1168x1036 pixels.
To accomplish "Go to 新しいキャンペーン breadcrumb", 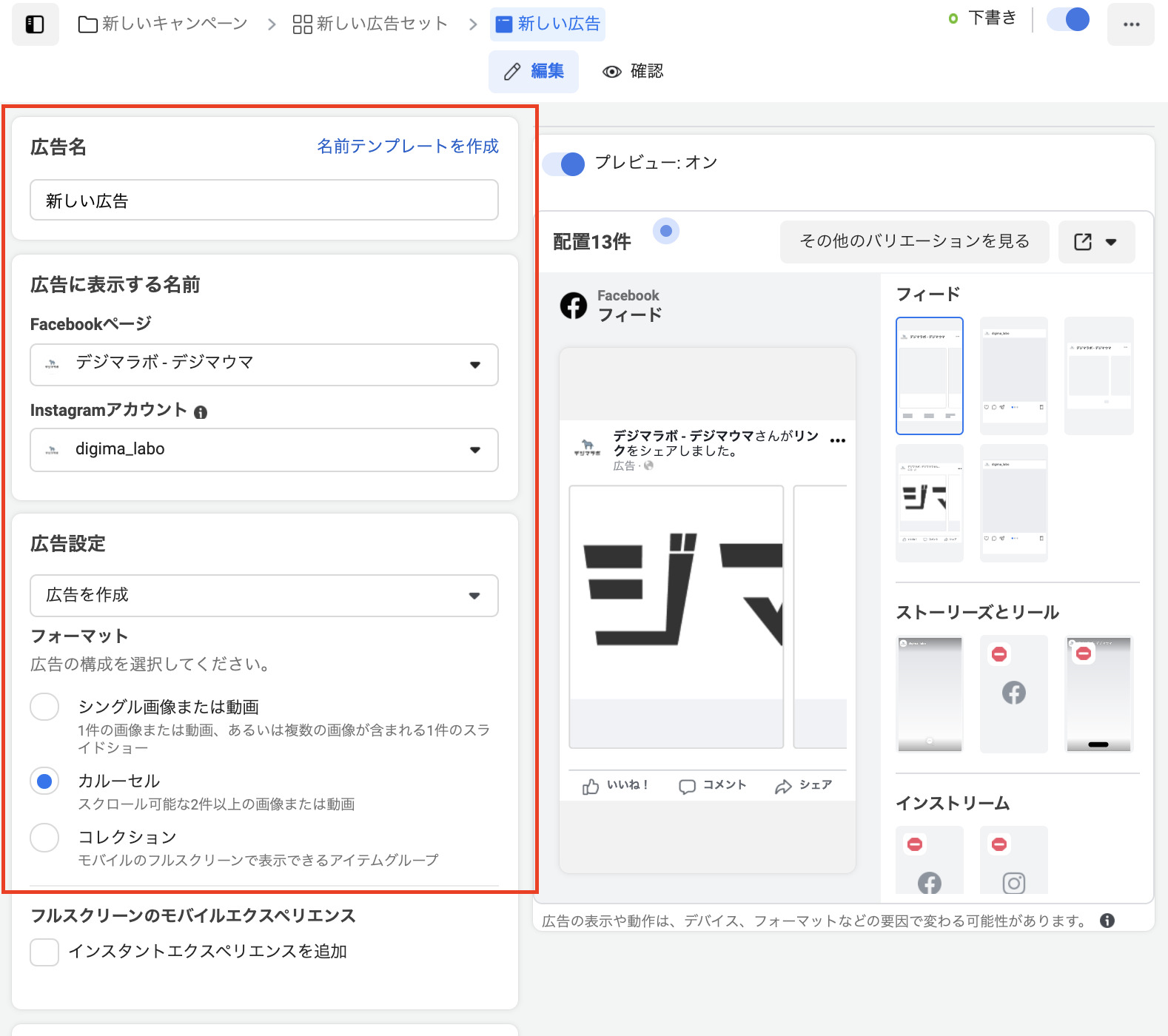I will tap(164, 24).
